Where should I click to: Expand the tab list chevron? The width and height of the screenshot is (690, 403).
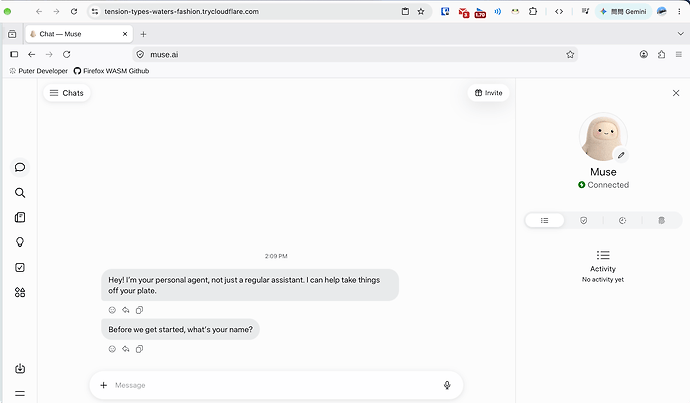point(680,34)
